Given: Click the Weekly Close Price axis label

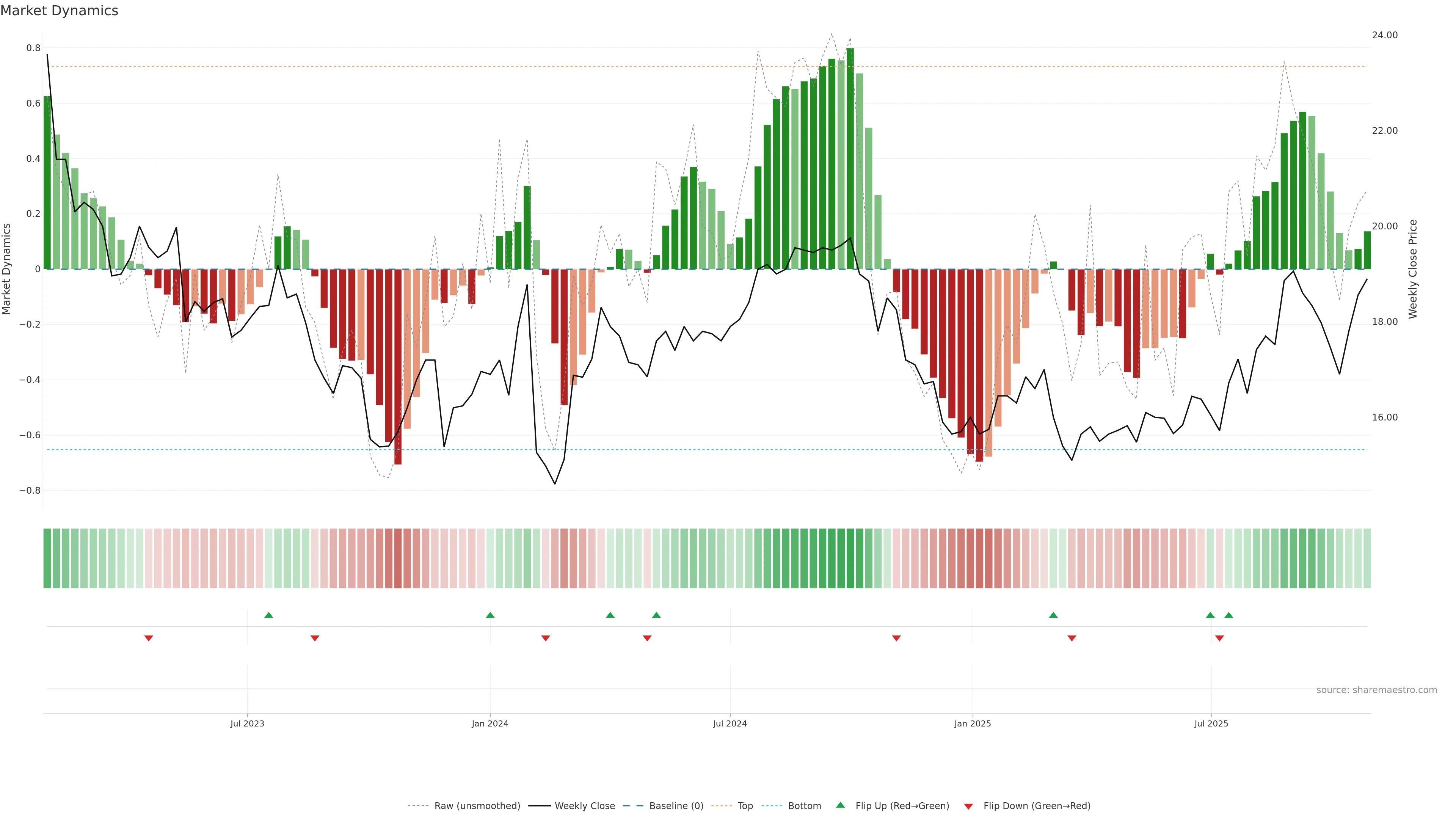Looking at the screenshot, I should 1412,269.
